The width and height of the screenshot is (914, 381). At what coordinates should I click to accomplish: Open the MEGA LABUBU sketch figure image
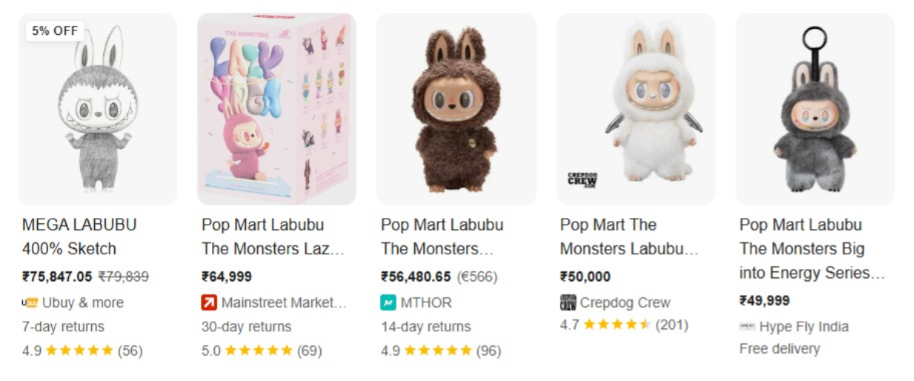(x=97, y=109)
